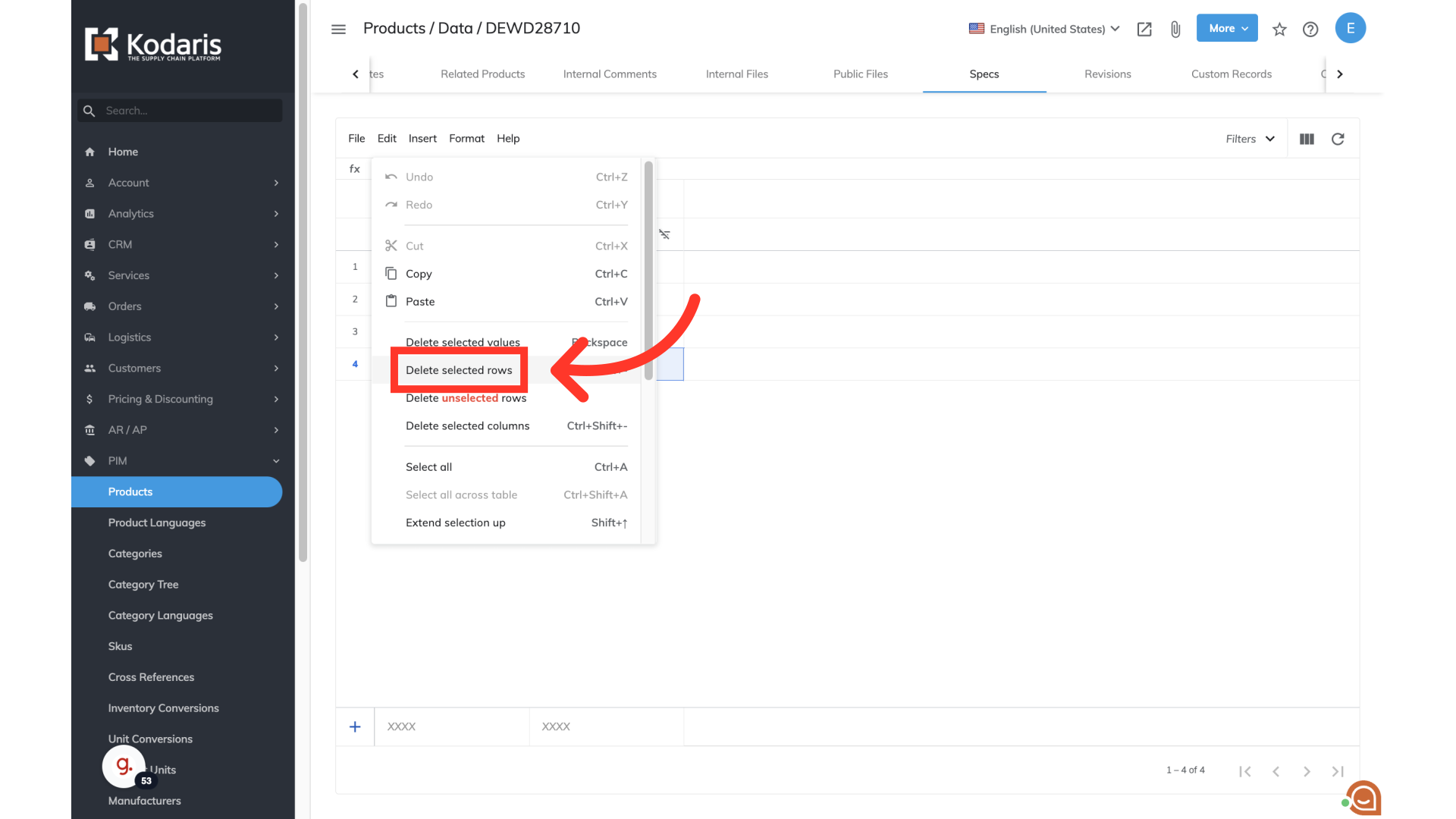1456x819 pixels.
Task: Open Category Tree in sidebar
Action: tap(143, 585)
